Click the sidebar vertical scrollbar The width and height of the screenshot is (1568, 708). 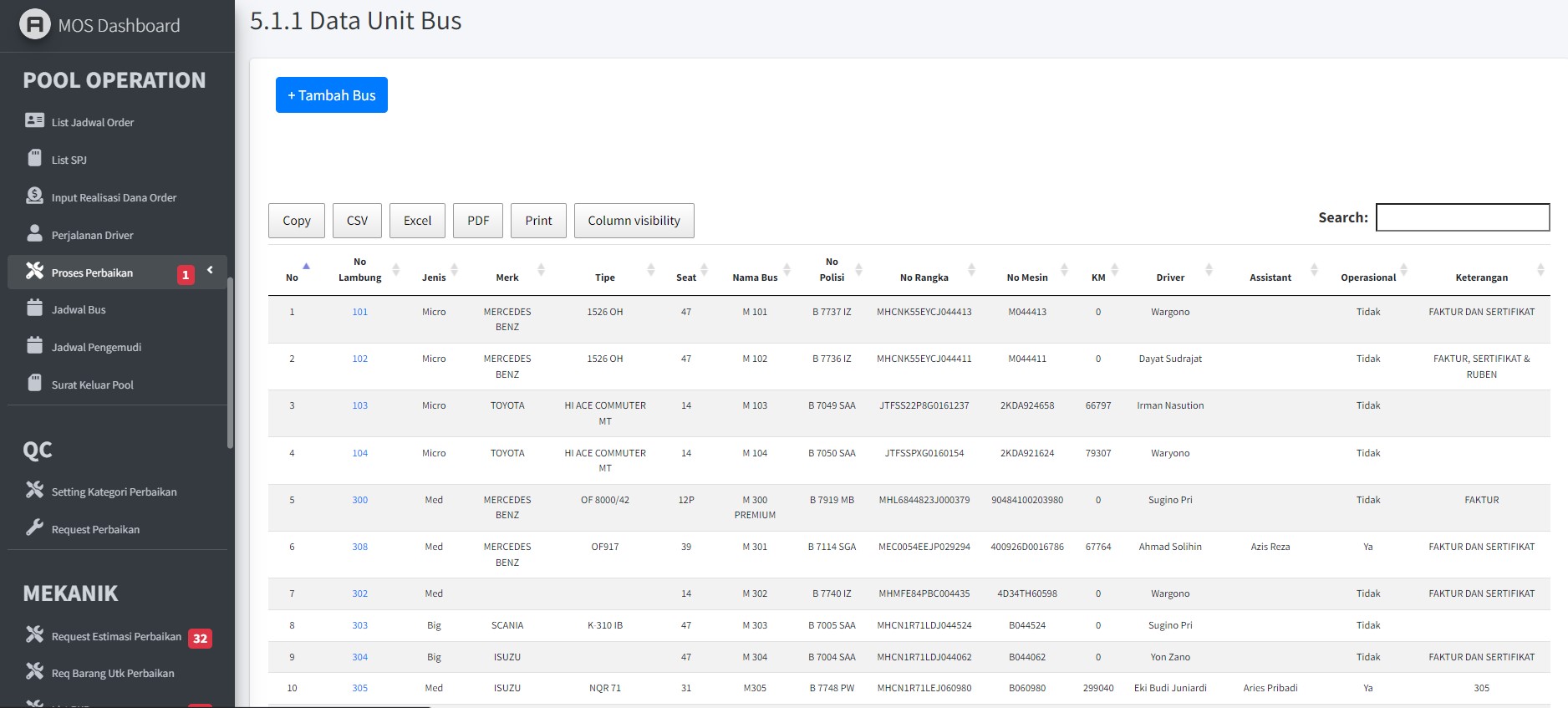(x=230, y=364)
